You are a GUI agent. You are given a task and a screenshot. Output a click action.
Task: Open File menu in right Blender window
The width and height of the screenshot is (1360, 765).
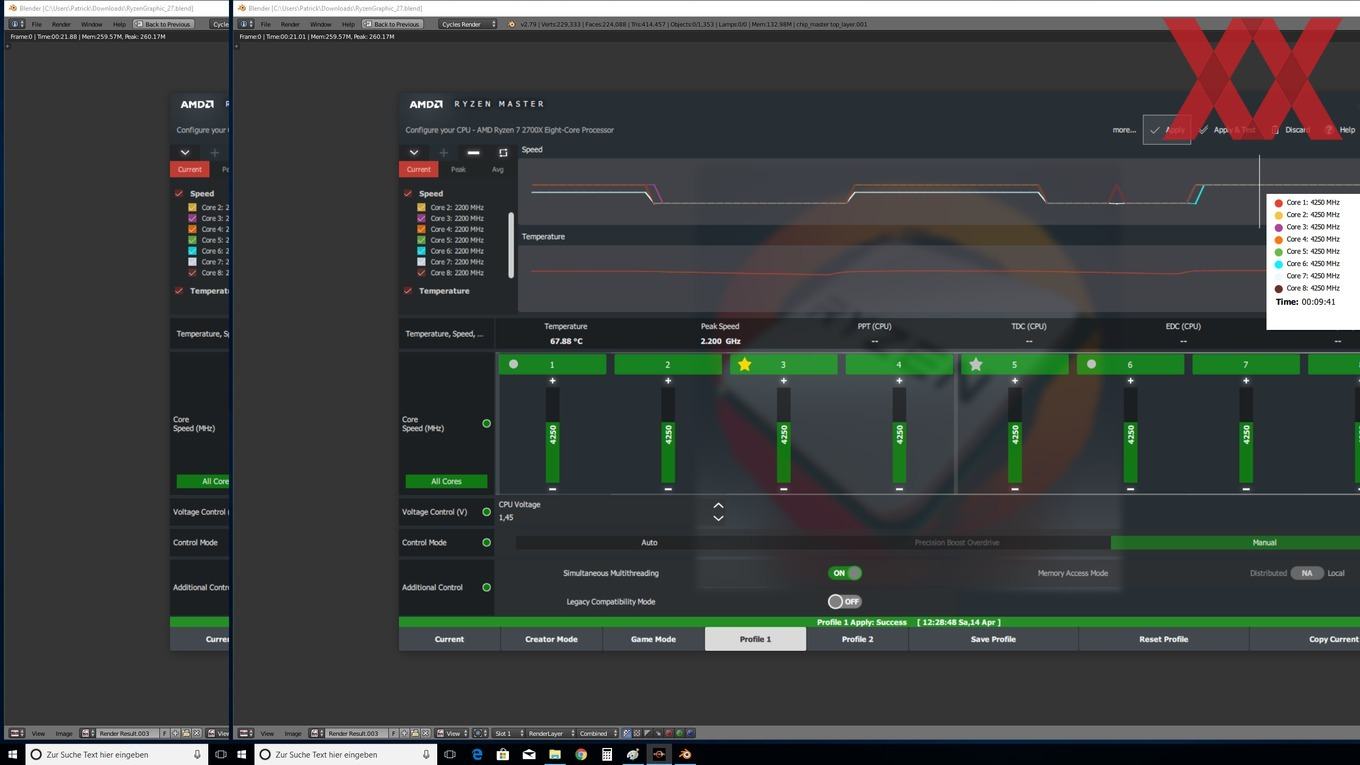click(264, 24)
